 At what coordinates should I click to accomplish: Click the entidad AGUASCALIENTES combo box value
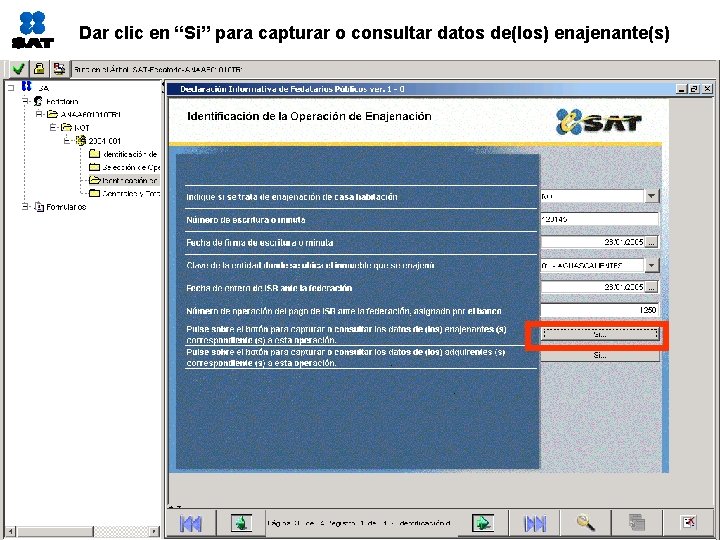tap(592, 265)
